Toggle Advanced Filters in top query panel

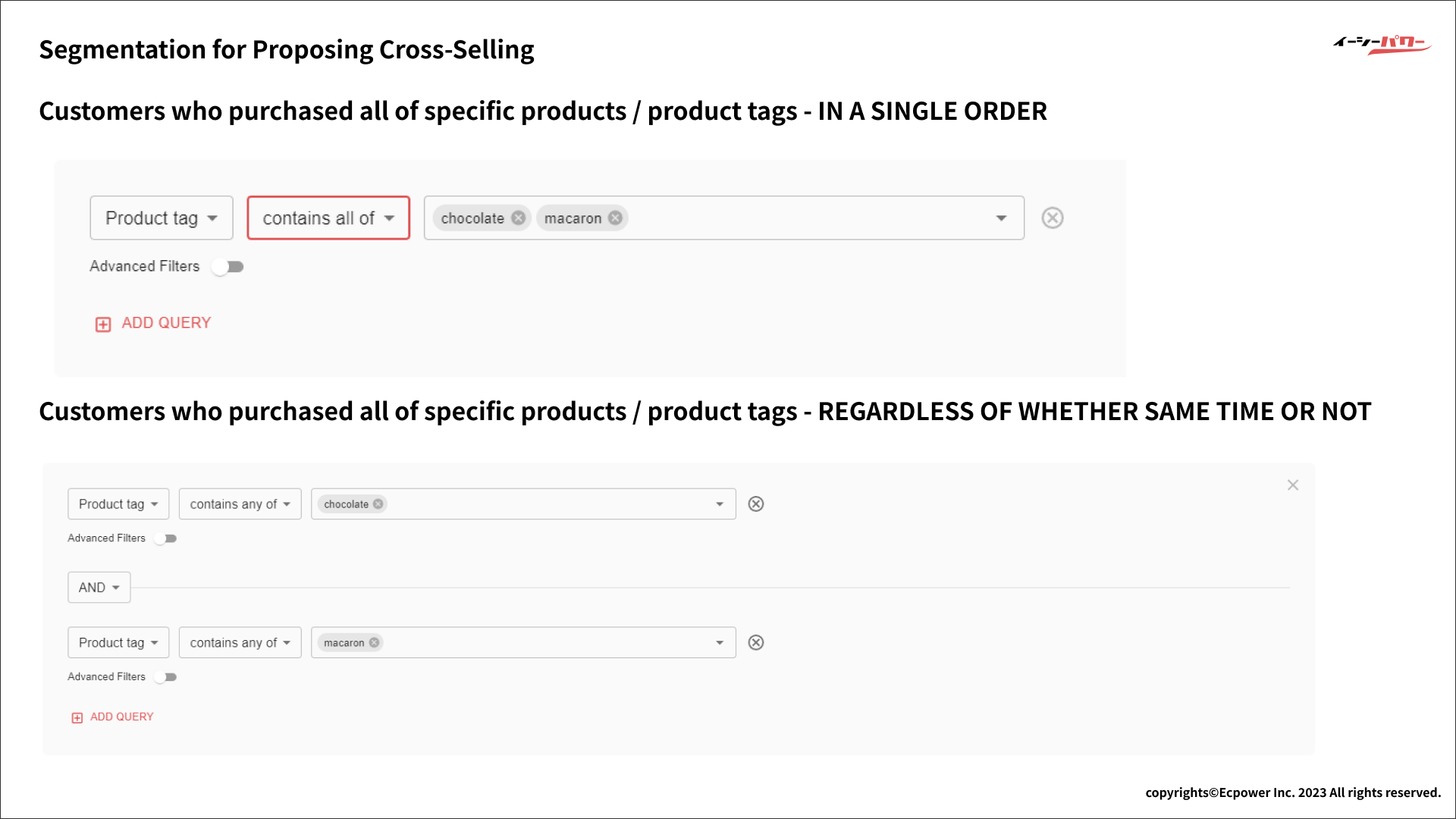(x=228, y=267)
